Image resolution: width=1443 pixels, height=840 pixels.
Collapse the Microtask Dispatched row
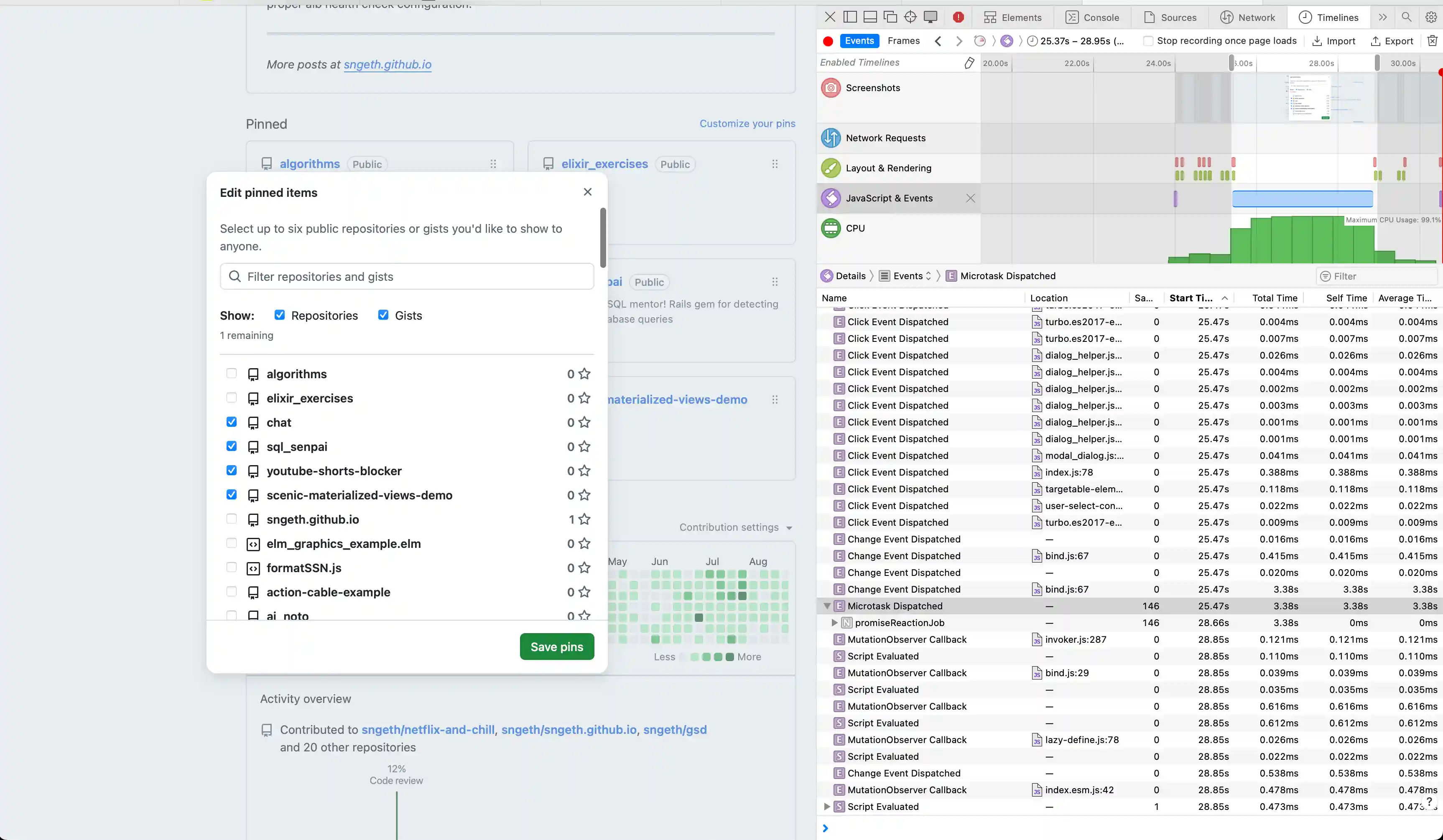(826, 606)
